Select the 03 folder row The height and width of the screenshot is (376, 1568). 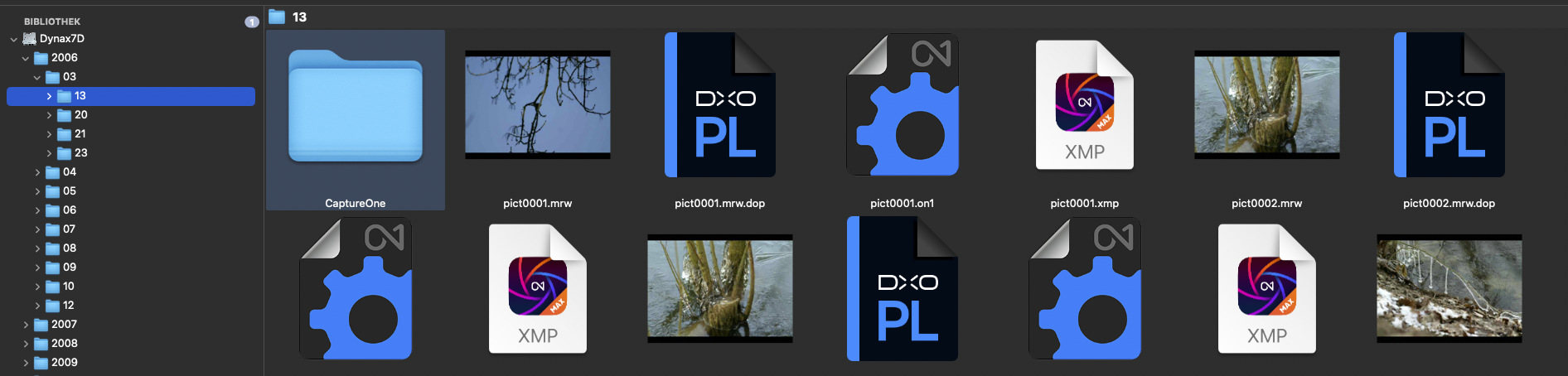click(x=131, y=77)
